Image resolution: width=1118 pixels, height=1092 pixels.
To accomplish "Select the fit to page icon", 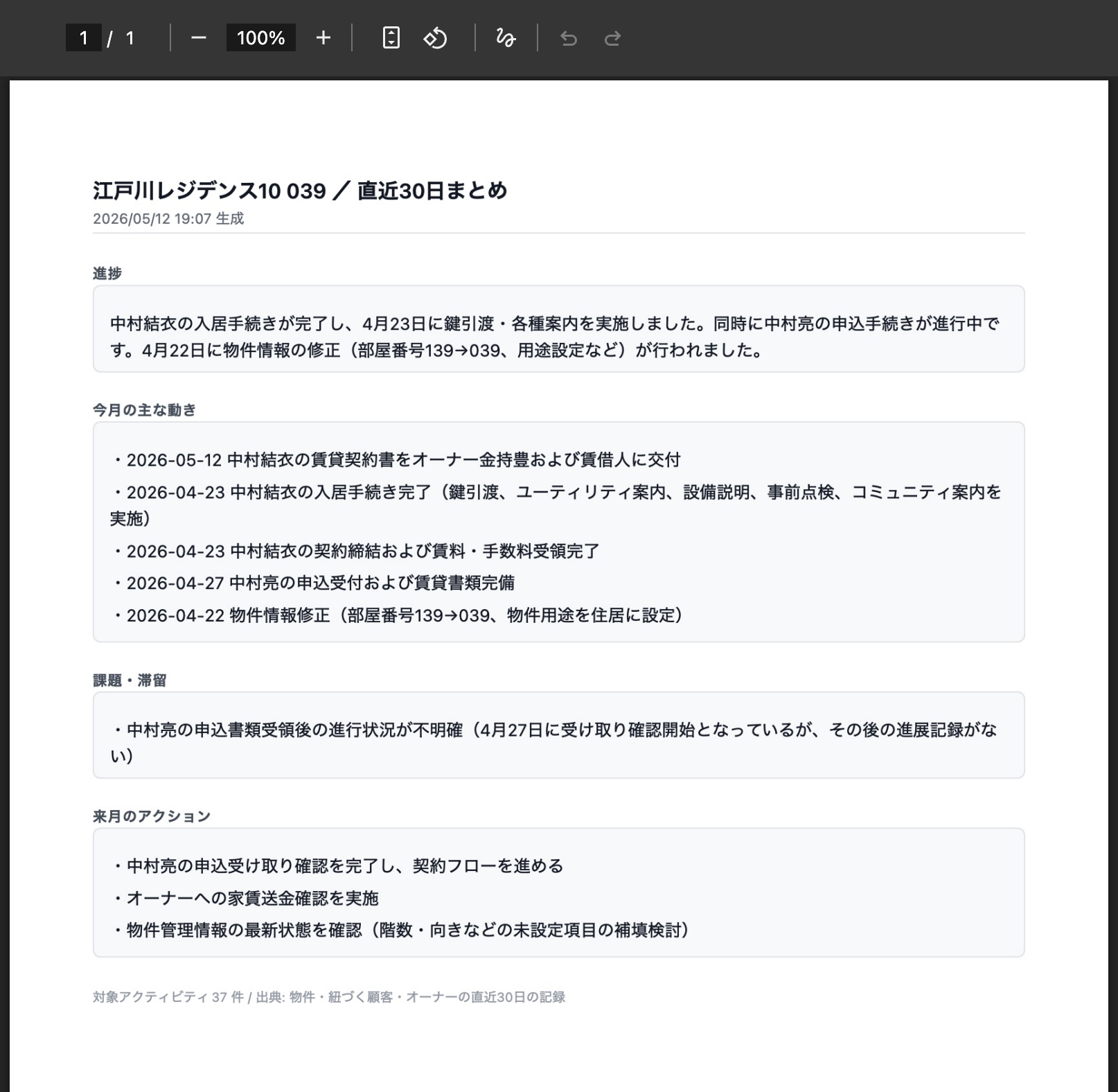I will tap(391, 38).
